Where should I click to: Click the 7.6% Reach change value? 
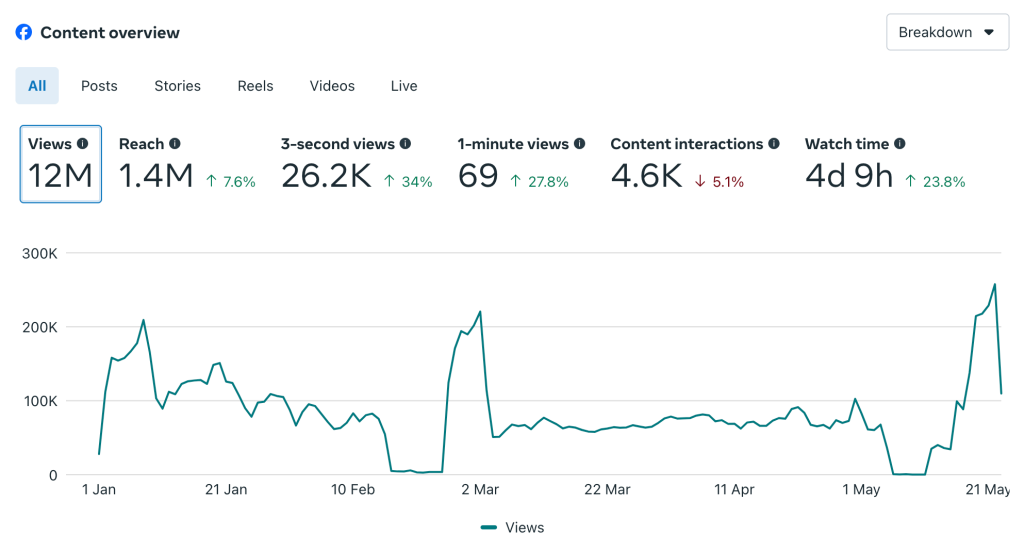coord(239,181)
